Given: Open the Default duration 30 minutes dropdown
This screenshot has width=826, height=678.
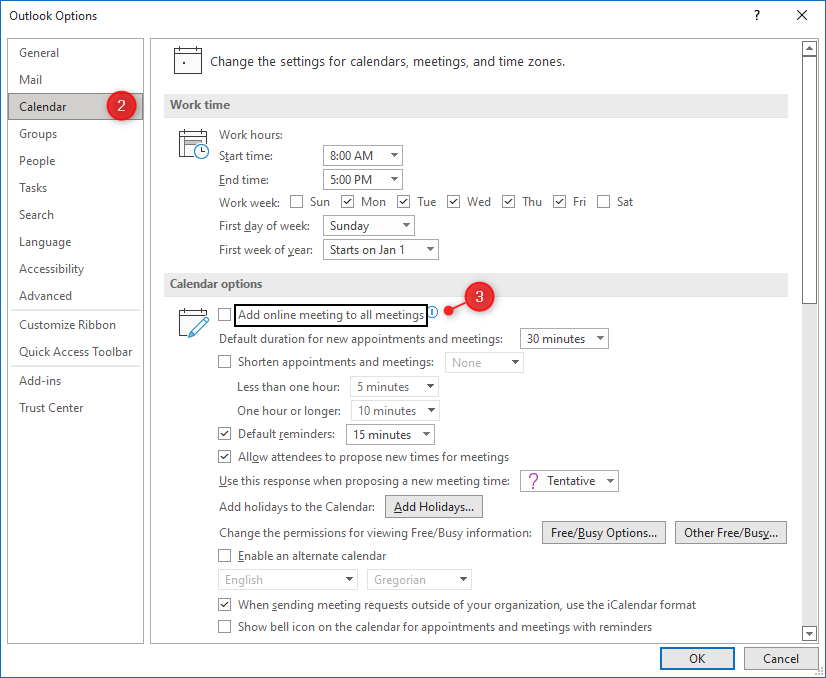Looking at the screenshot, I should point(564,339).
